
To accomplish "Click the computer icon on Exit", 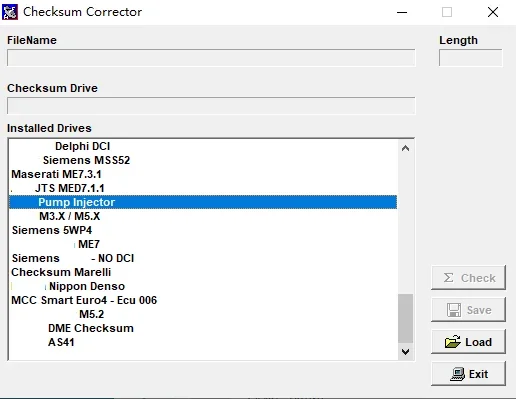I will (x=457, y=374).
